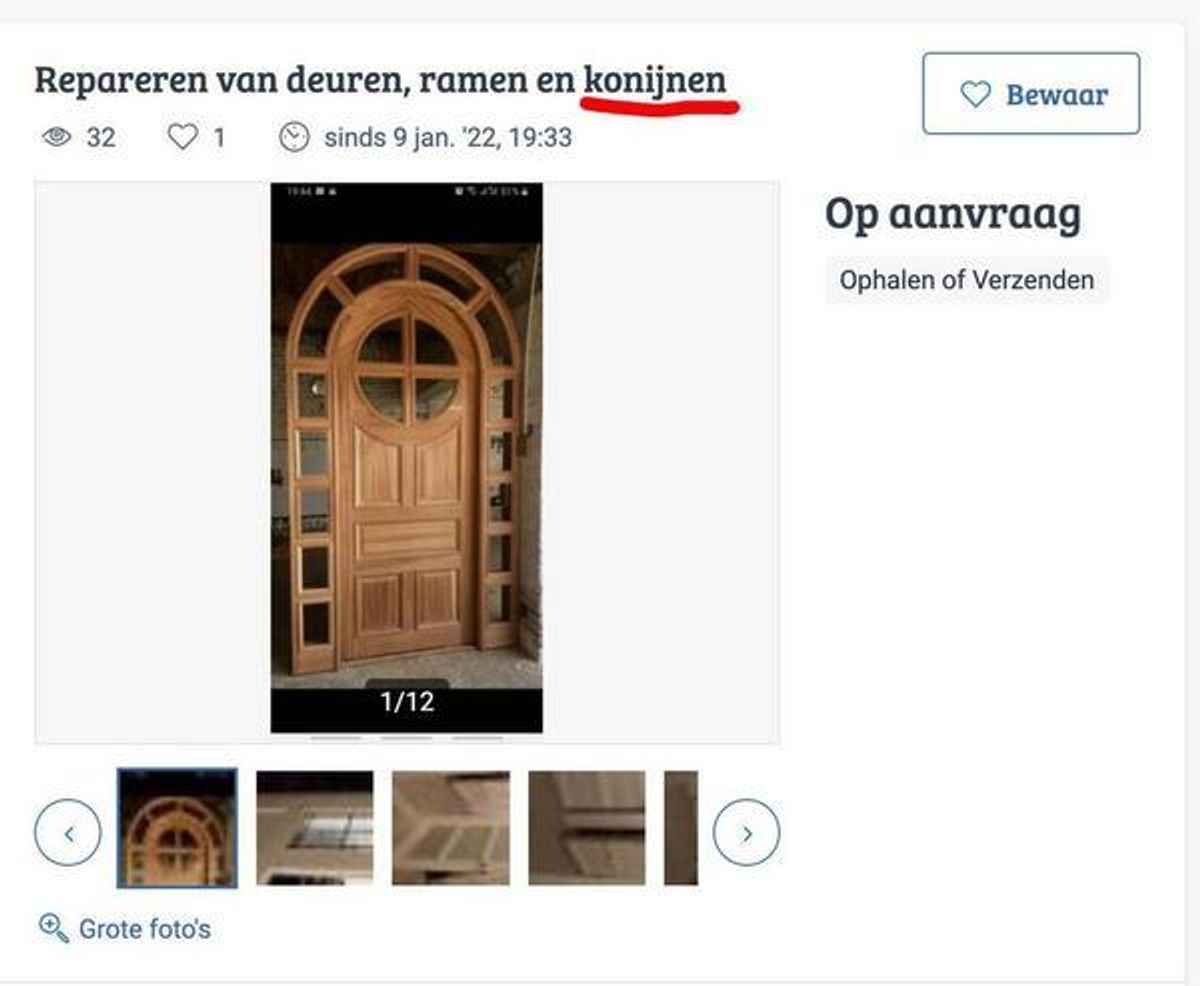The image size is (1200, 986).
Task: Open the main wooden door photo
Action: (x=407, y=458)
